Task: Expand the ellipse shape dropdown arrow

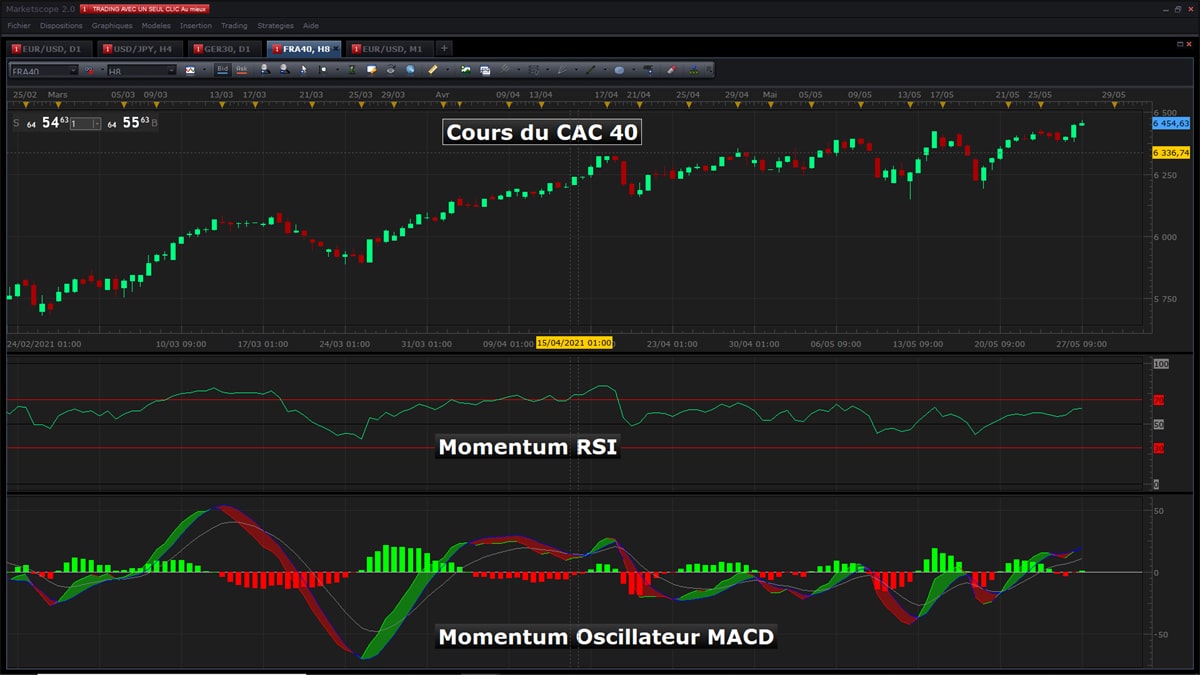Action: tap(633, 70)
